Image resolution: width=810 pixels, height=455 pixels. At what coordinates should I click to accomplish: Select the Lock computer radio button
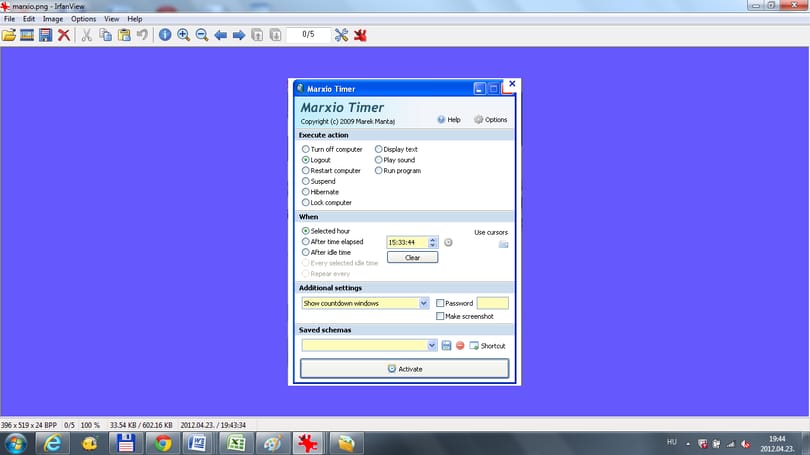(306, 202)
